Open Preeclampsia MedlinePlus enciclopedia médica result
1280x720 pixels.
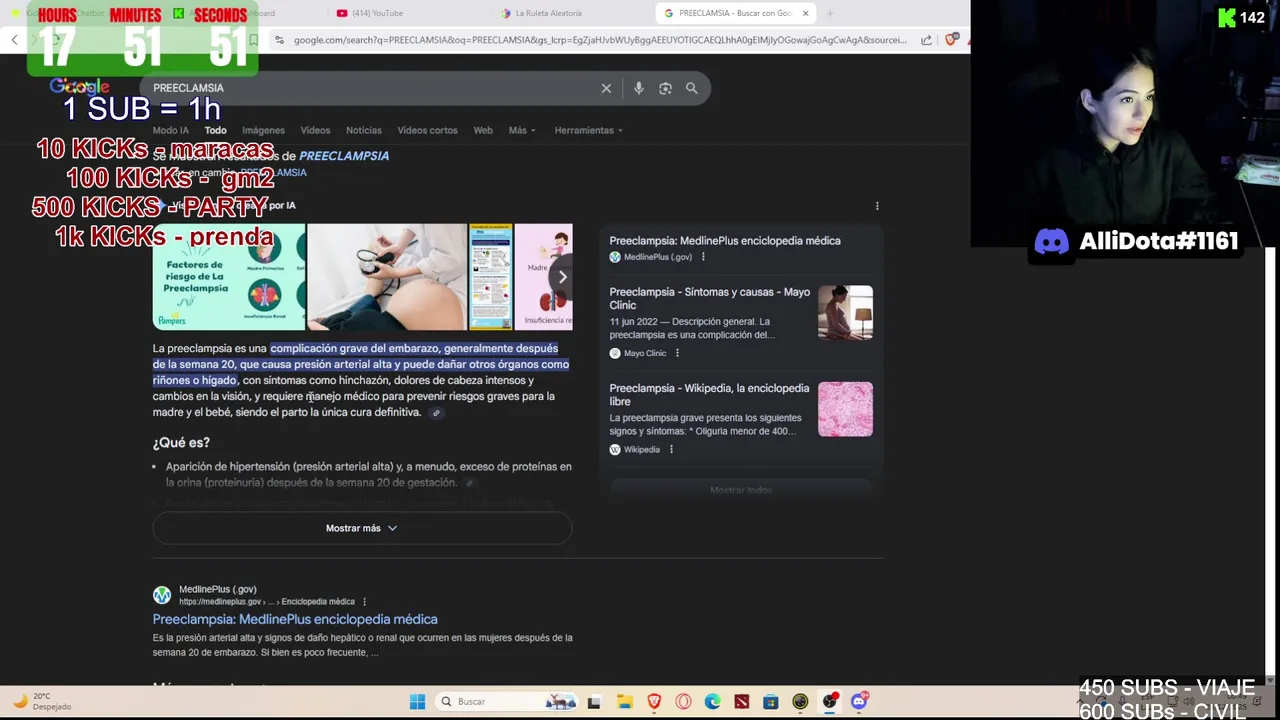[x=295, y=619]
